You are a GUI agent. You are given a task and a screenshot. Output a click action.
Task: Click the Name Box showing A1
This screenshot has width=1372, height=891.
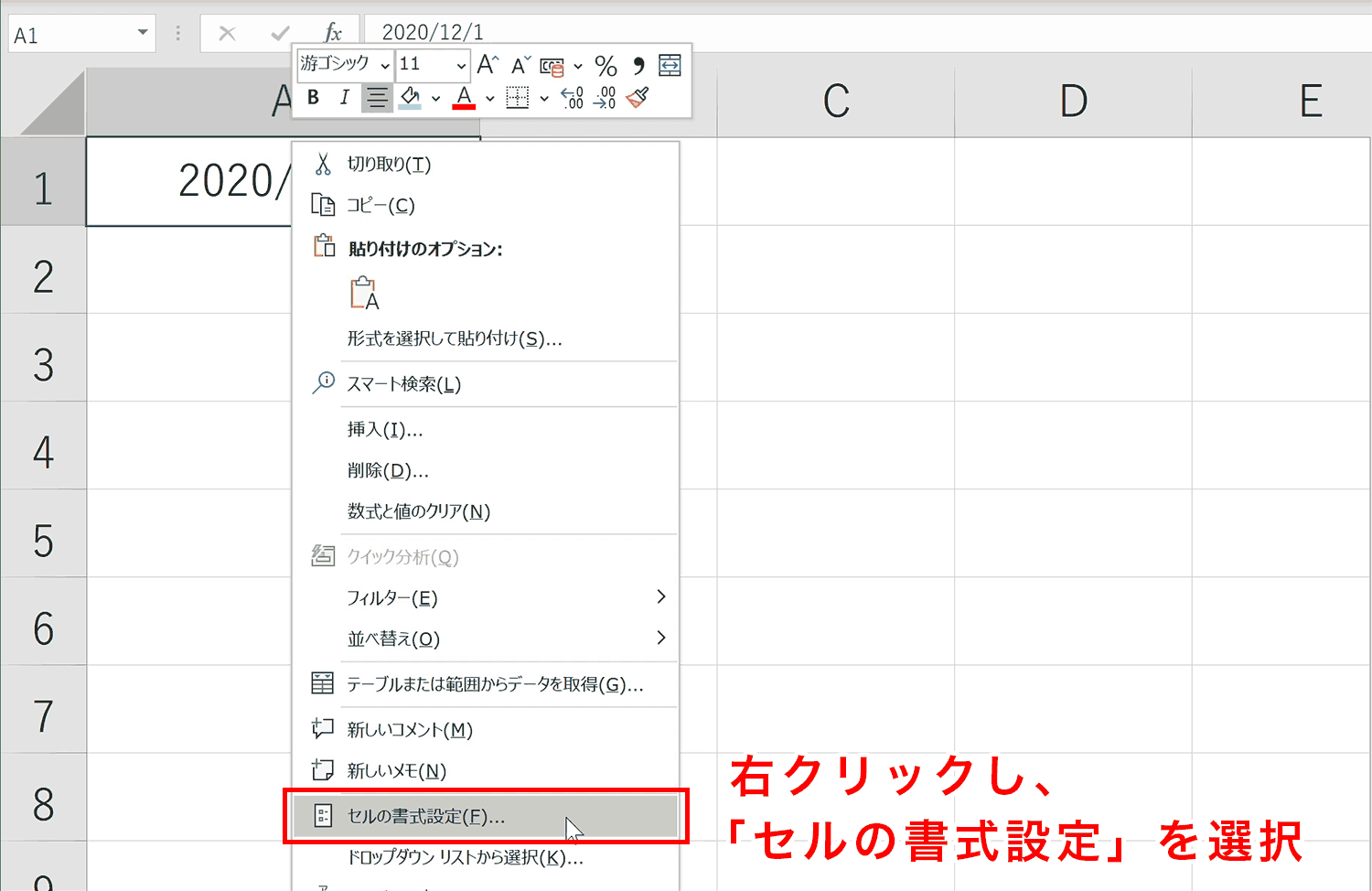coord(70,35)
